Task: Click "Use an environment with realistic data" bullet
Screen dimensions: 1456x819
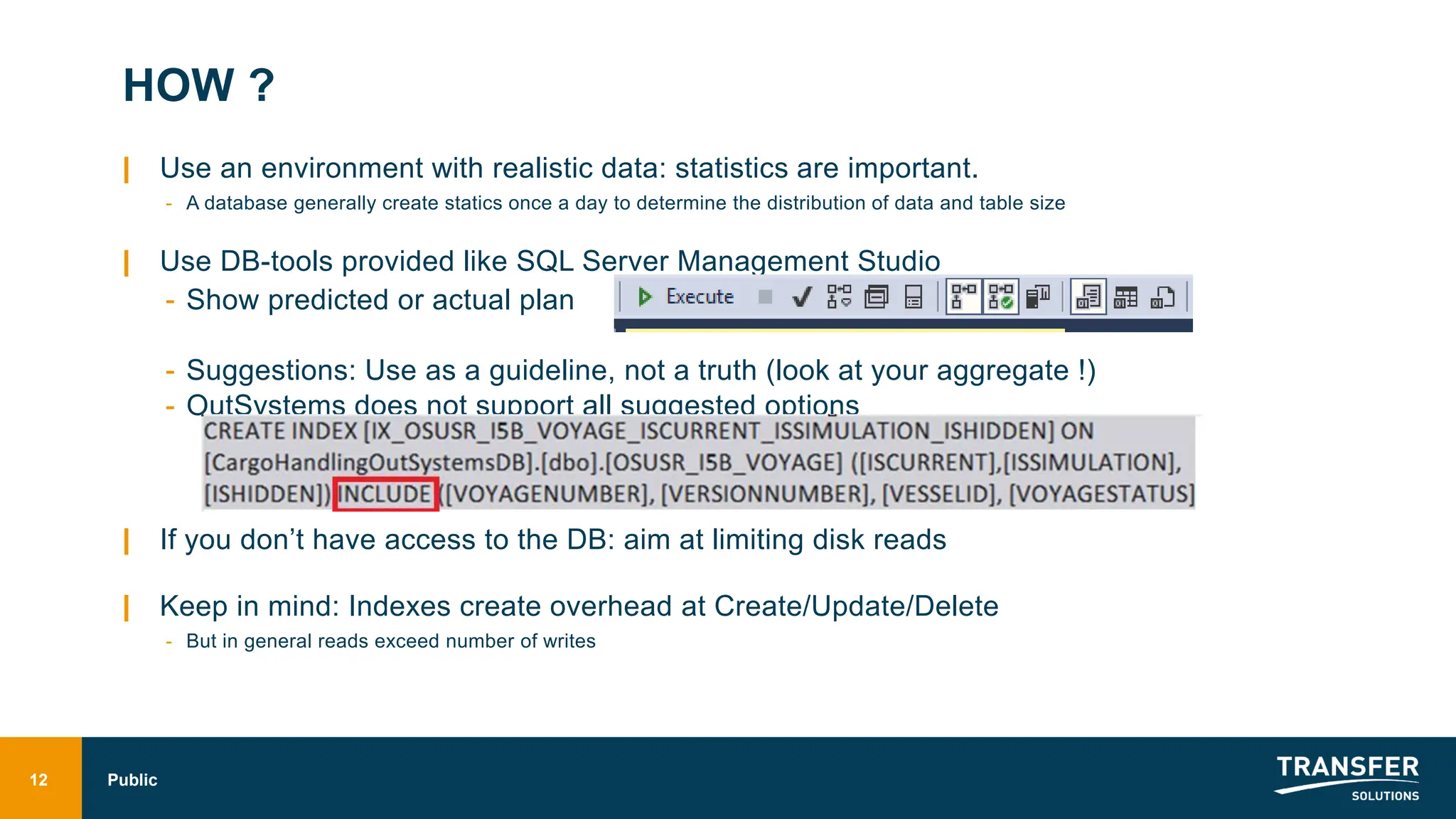Action: (569, 168)
